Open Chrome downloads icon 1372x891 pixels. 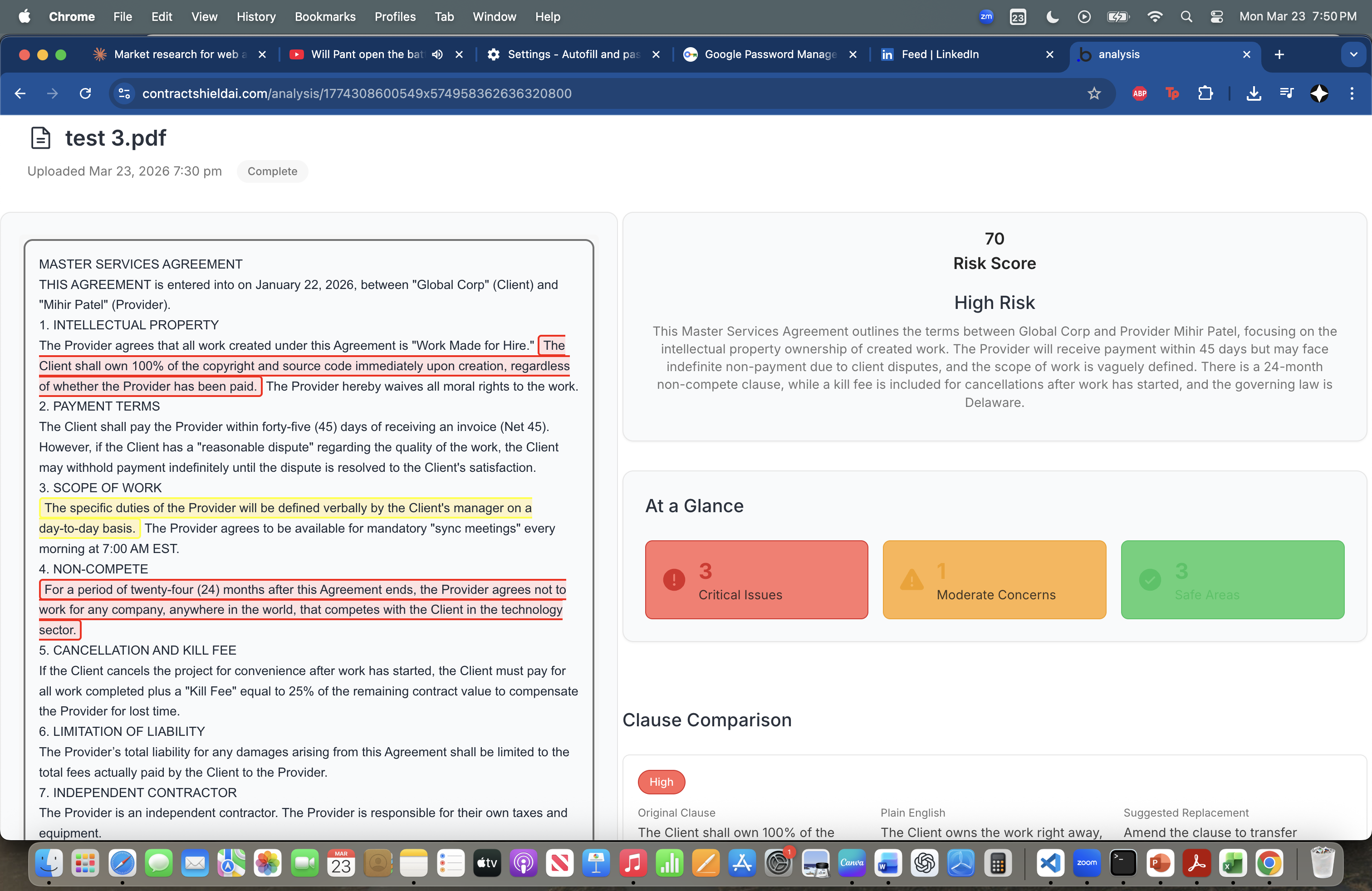click(1253, 93)
